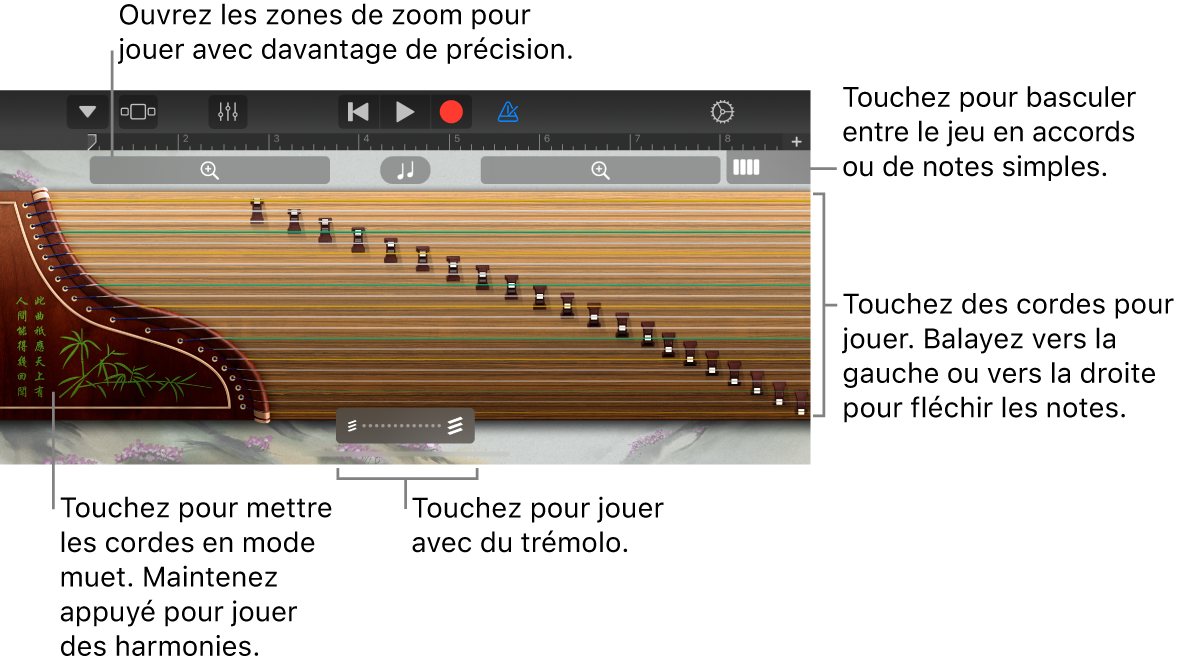
Task: Switch to chord strips layout
Action: tap(746, 169)
